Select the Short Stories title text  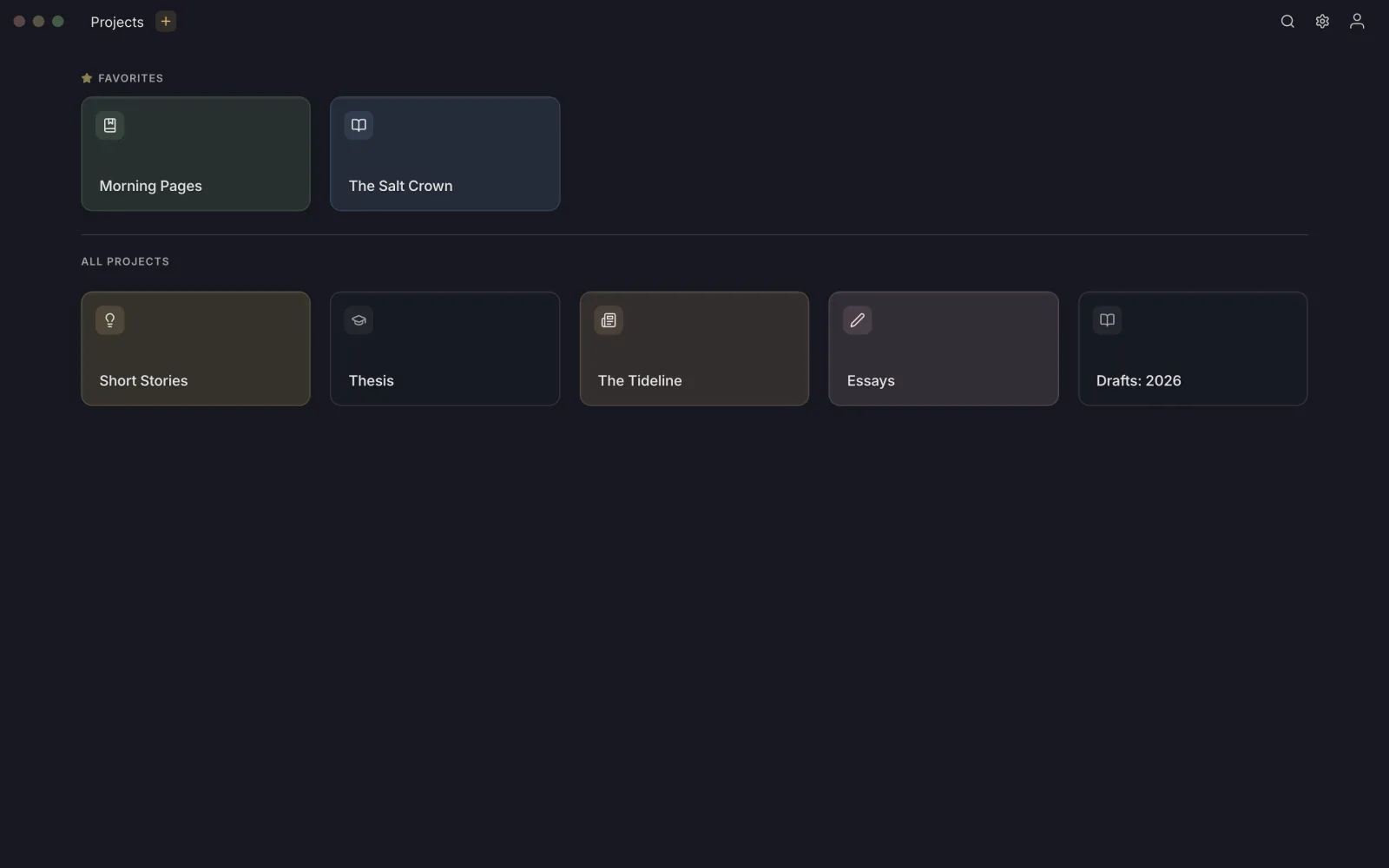point(143,381)
